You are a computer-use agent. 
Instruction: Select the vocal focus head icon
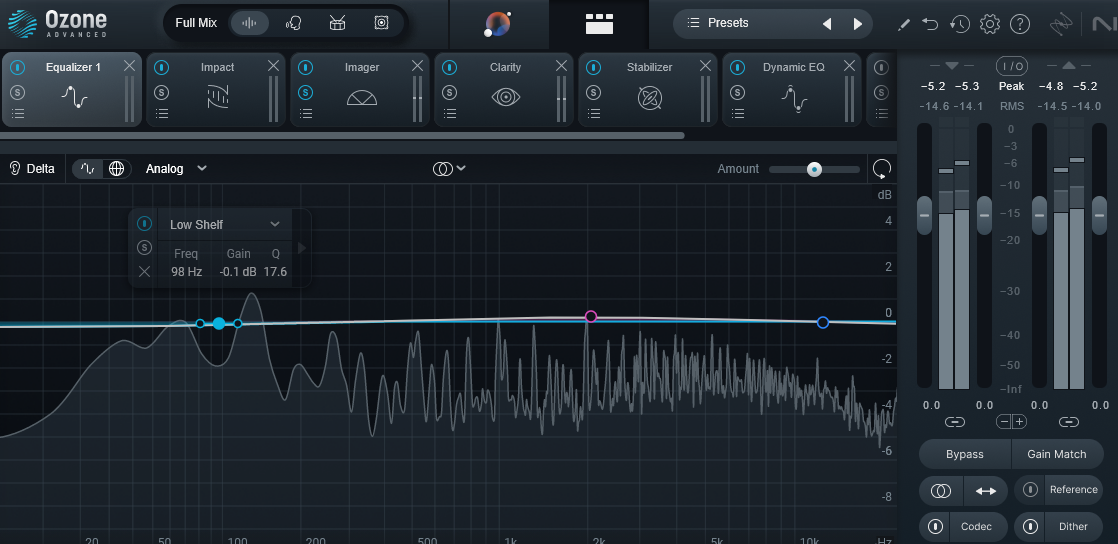[293, 23]
